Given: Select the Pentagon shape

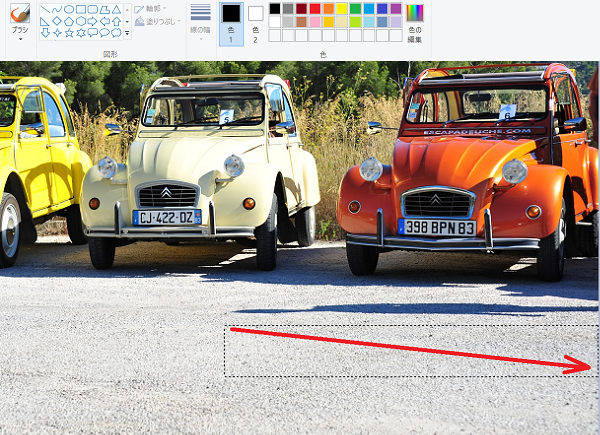Looking at the screenshot, I should [x=68, y=21].
